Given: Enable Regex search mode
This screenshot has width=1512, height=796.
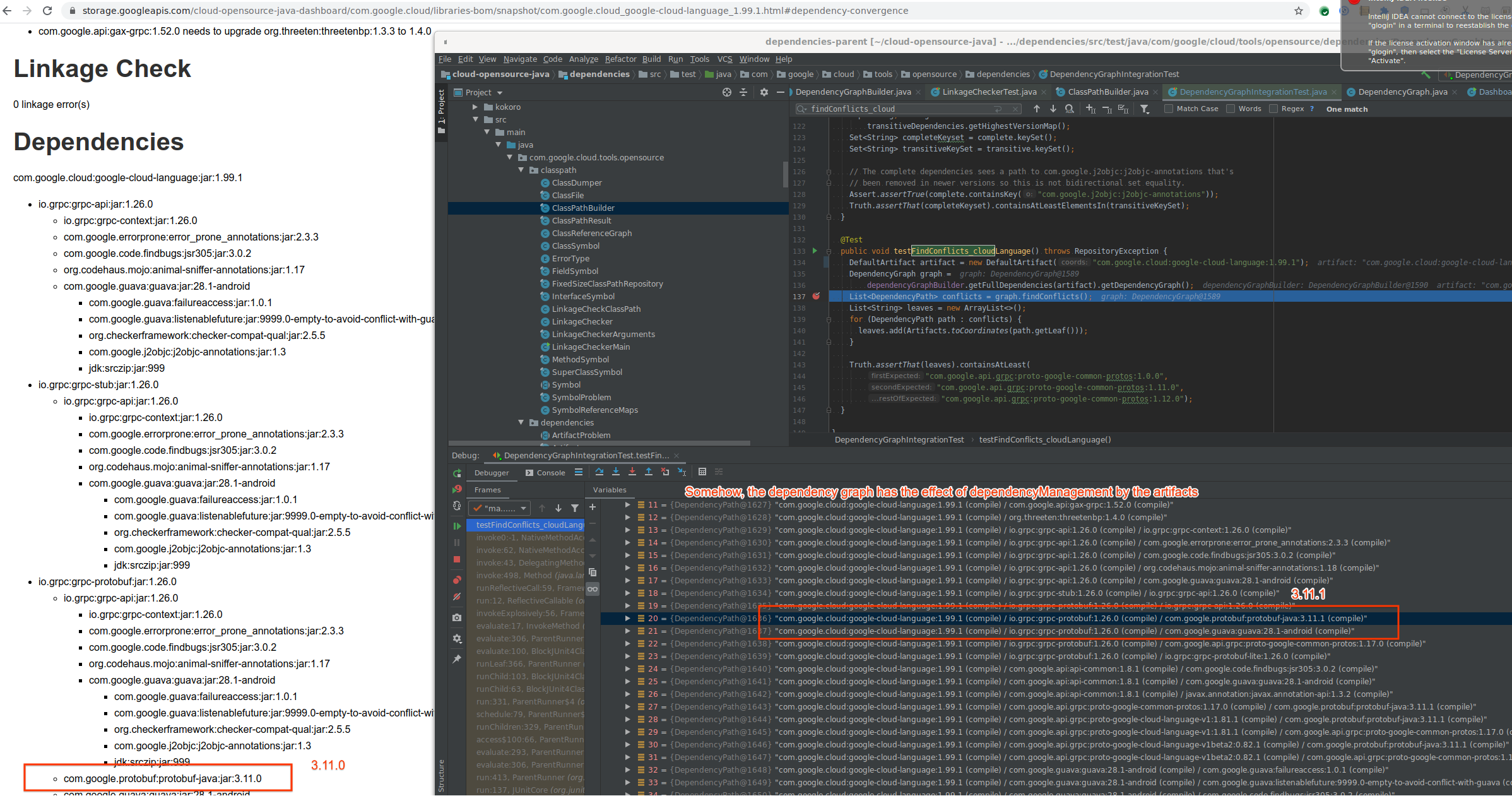Looking at the screenshot, I should 1273,109.
